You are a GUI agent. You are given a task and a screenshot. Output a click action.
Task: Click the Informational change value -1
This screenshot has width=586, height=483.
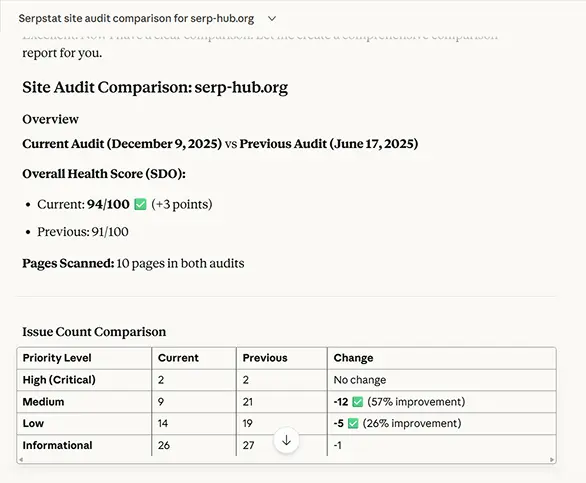tap(337, 445)
